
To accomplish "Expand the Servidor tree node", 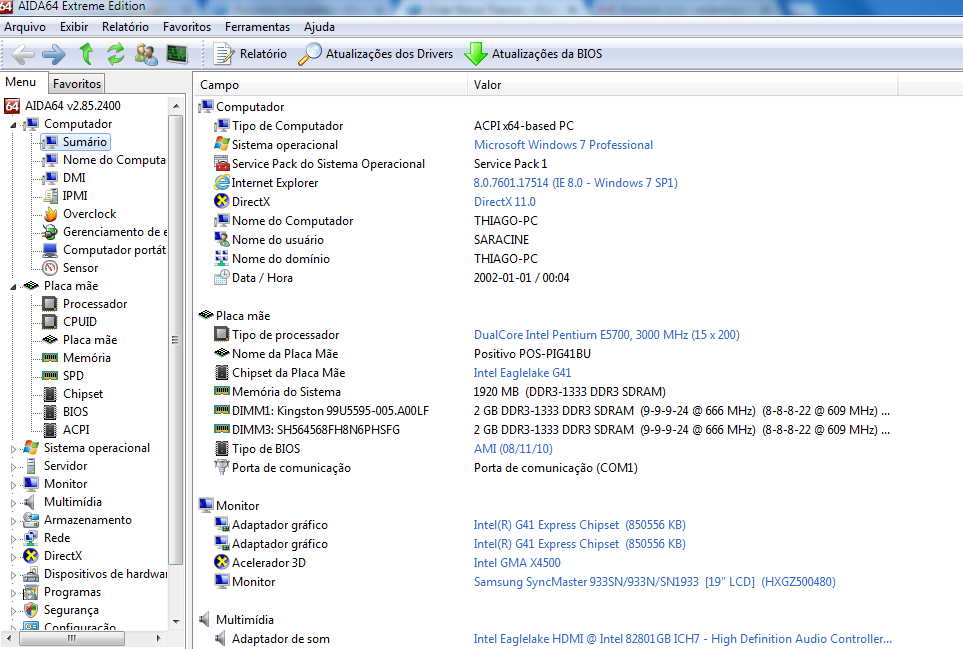I will point(13,467).
